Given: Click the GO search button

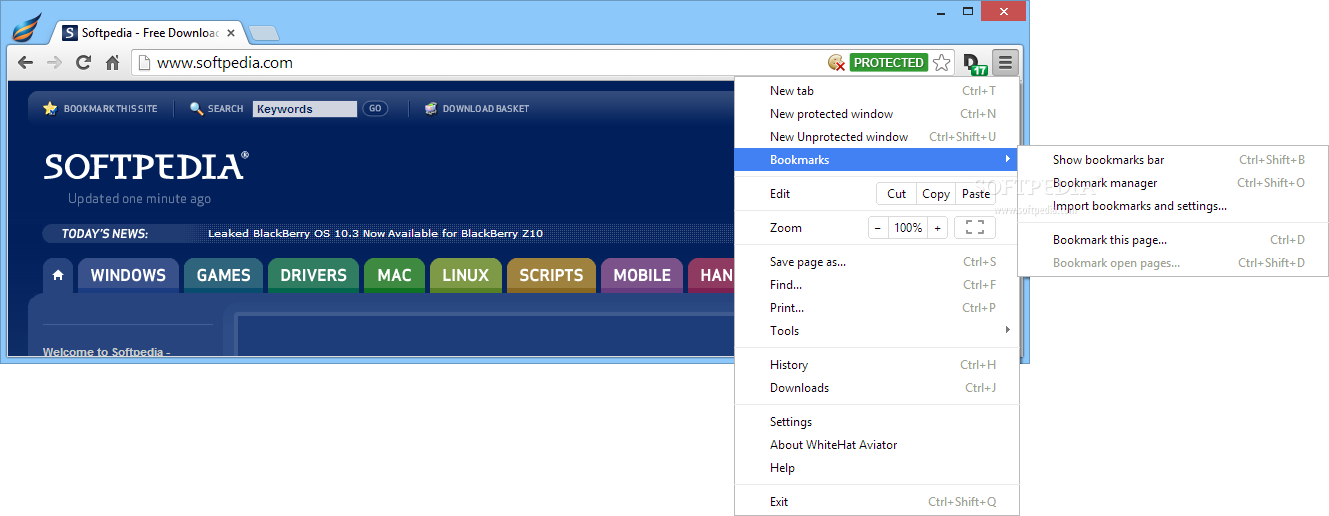Looking at the screenshot, I should (x=375, y=109).
